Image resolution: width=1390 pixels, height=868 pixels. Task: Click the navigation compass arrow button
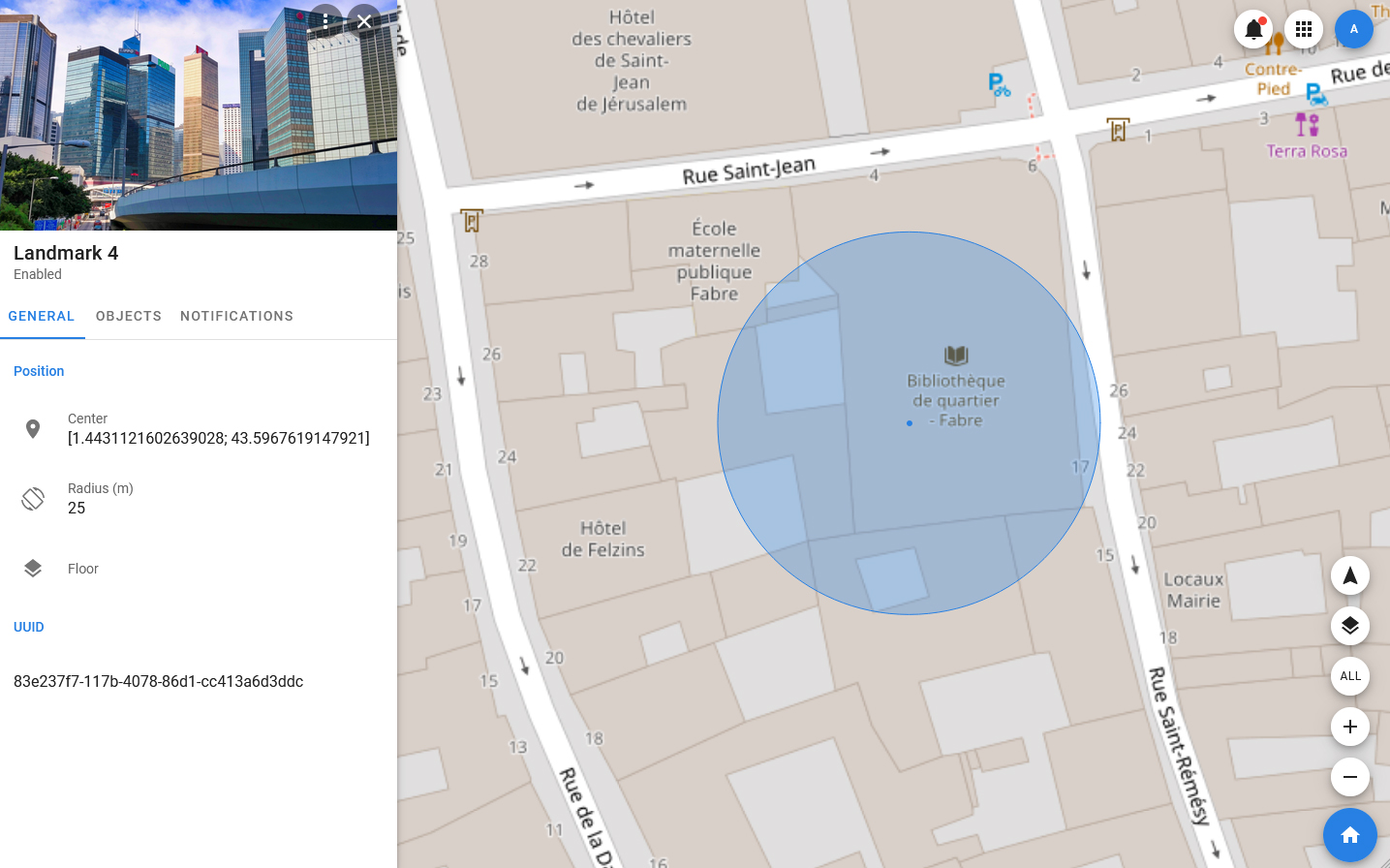click(x=1349, y=576)
